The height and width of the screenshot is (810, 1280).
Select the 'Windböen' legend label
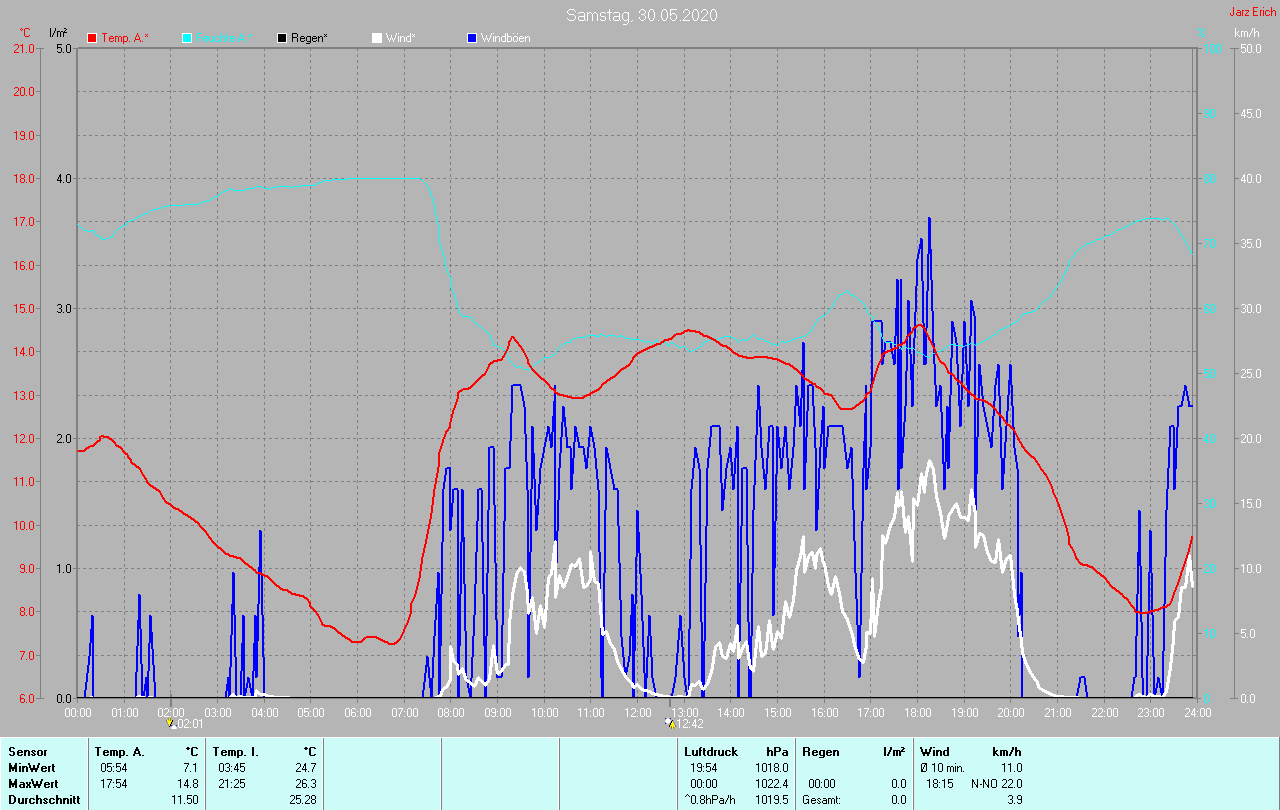click(x=506, y=38)
